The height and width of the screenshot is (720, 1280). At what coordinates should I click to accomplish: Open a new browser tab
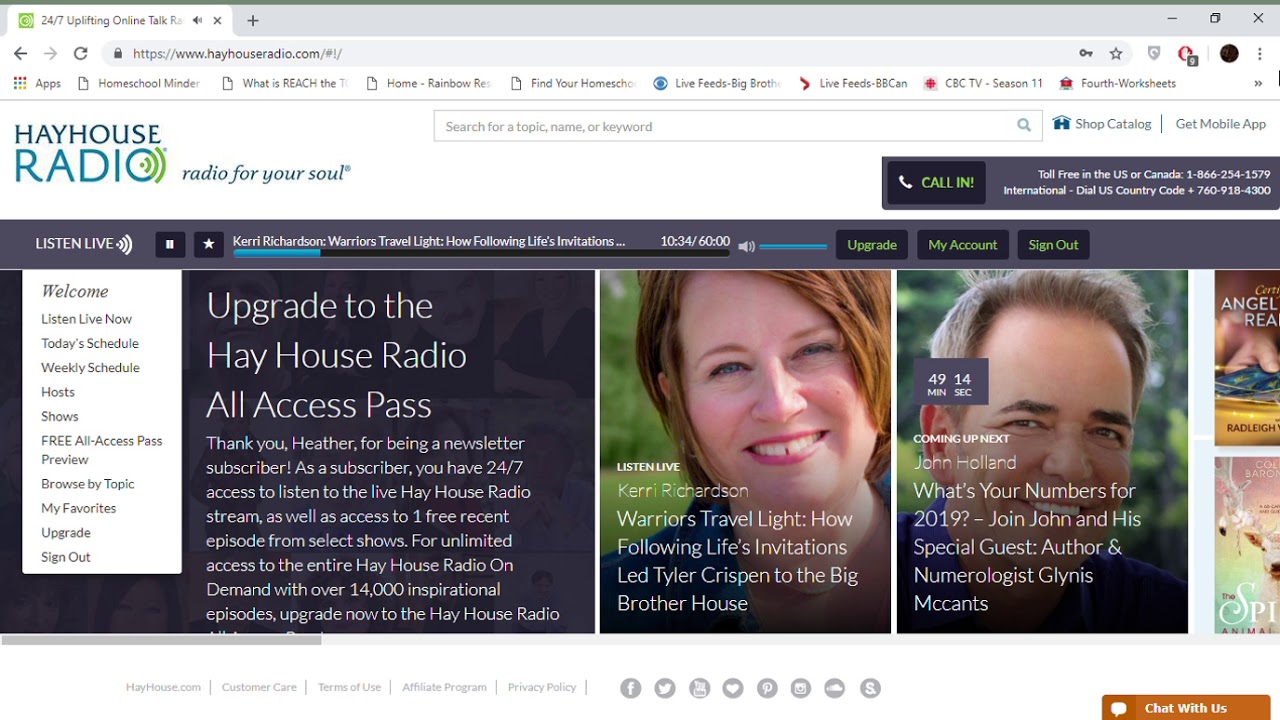(253, 20)
